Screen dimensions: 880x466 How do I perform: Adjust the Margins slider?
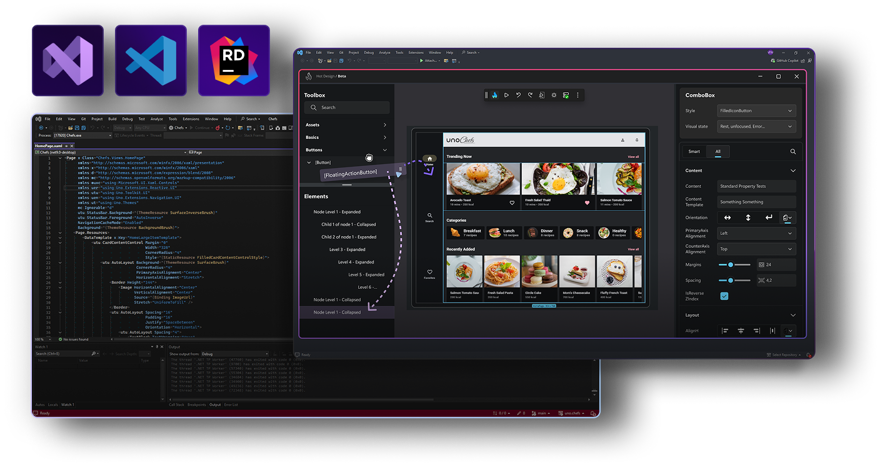pyautogui.click(x=733, y=264)
